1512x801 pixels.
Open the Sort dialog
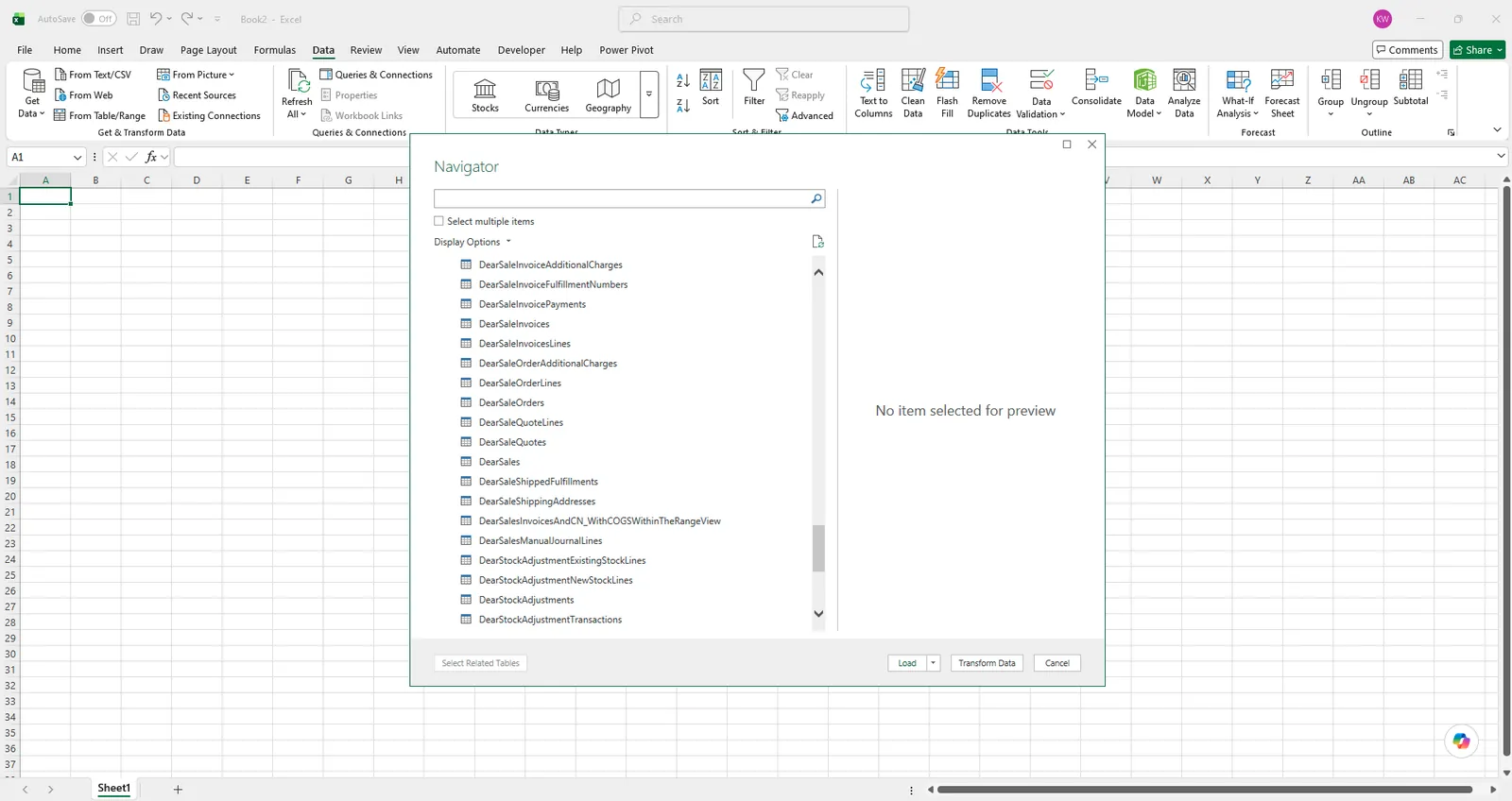point(711,88)
